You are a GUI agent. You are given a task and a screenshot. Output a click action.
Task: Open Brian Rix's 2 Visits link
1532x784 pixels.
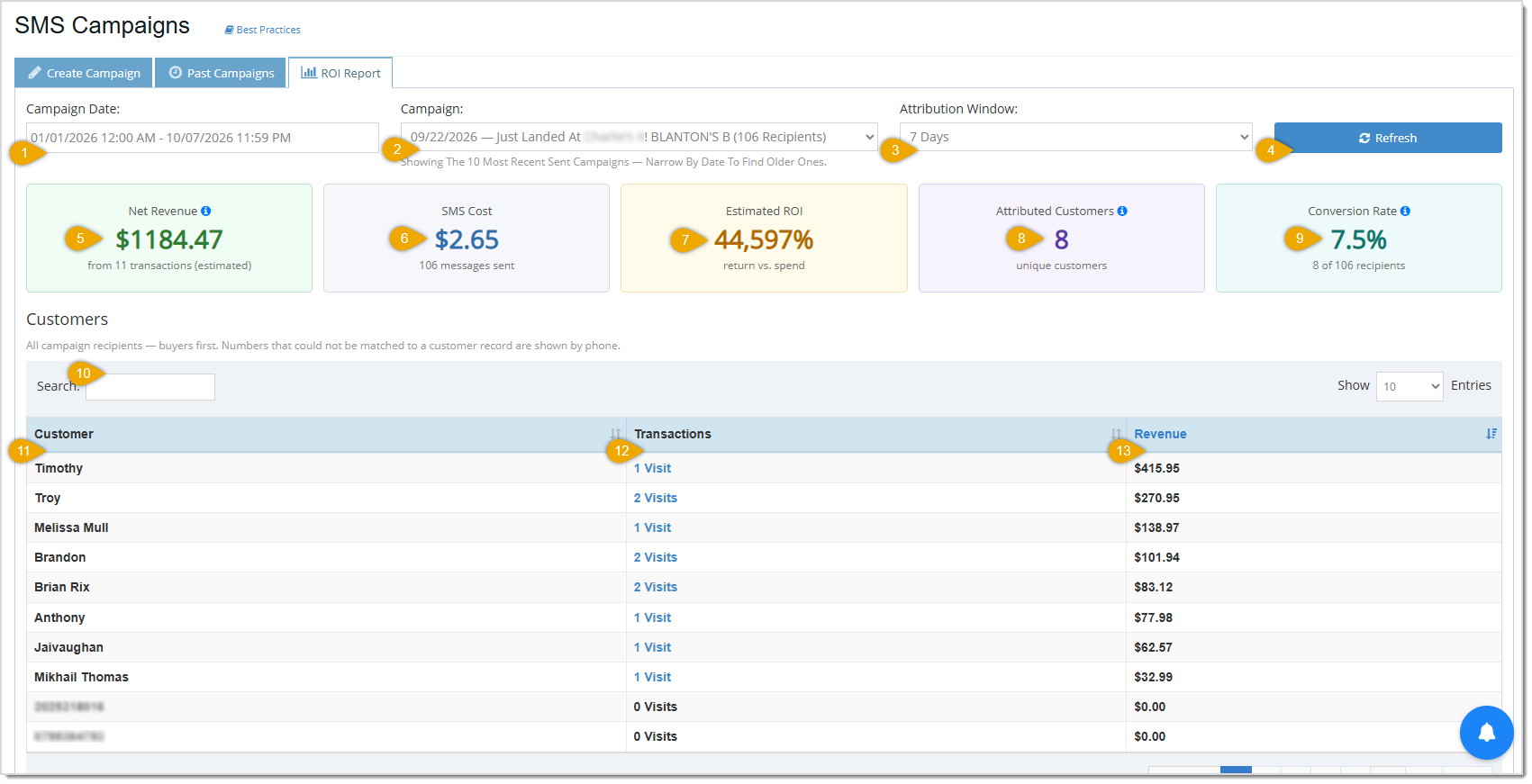(656, 587)
